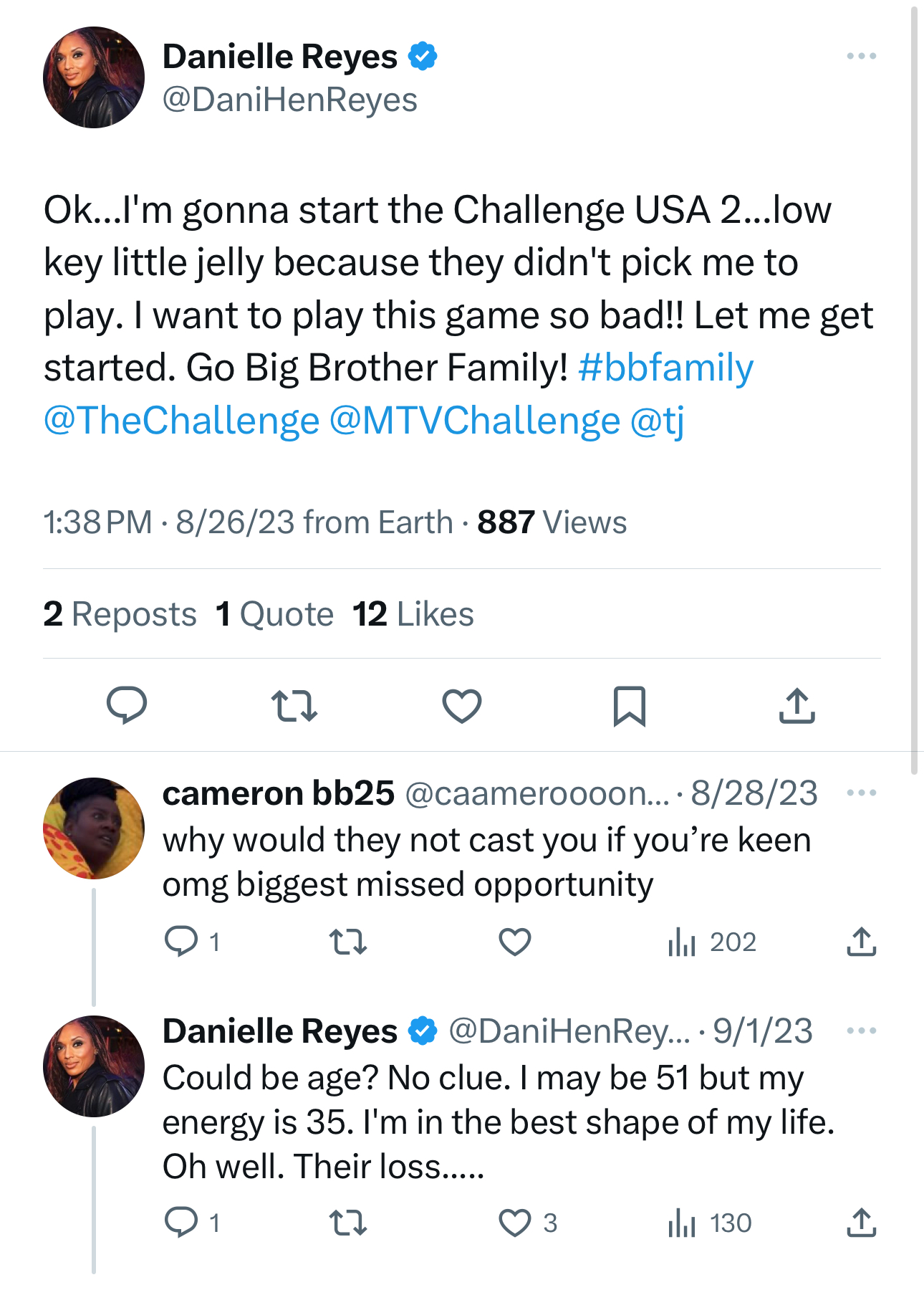Click the vertical scrollbar on right edge
The height and width of the screenshot is (1295, 924).
tap(914, 391)
